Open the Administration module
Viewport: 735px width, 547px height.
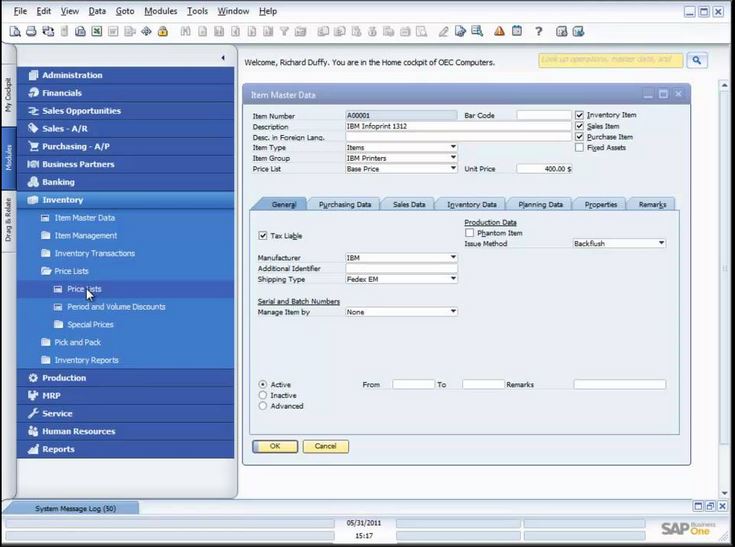tap(126, 75)
